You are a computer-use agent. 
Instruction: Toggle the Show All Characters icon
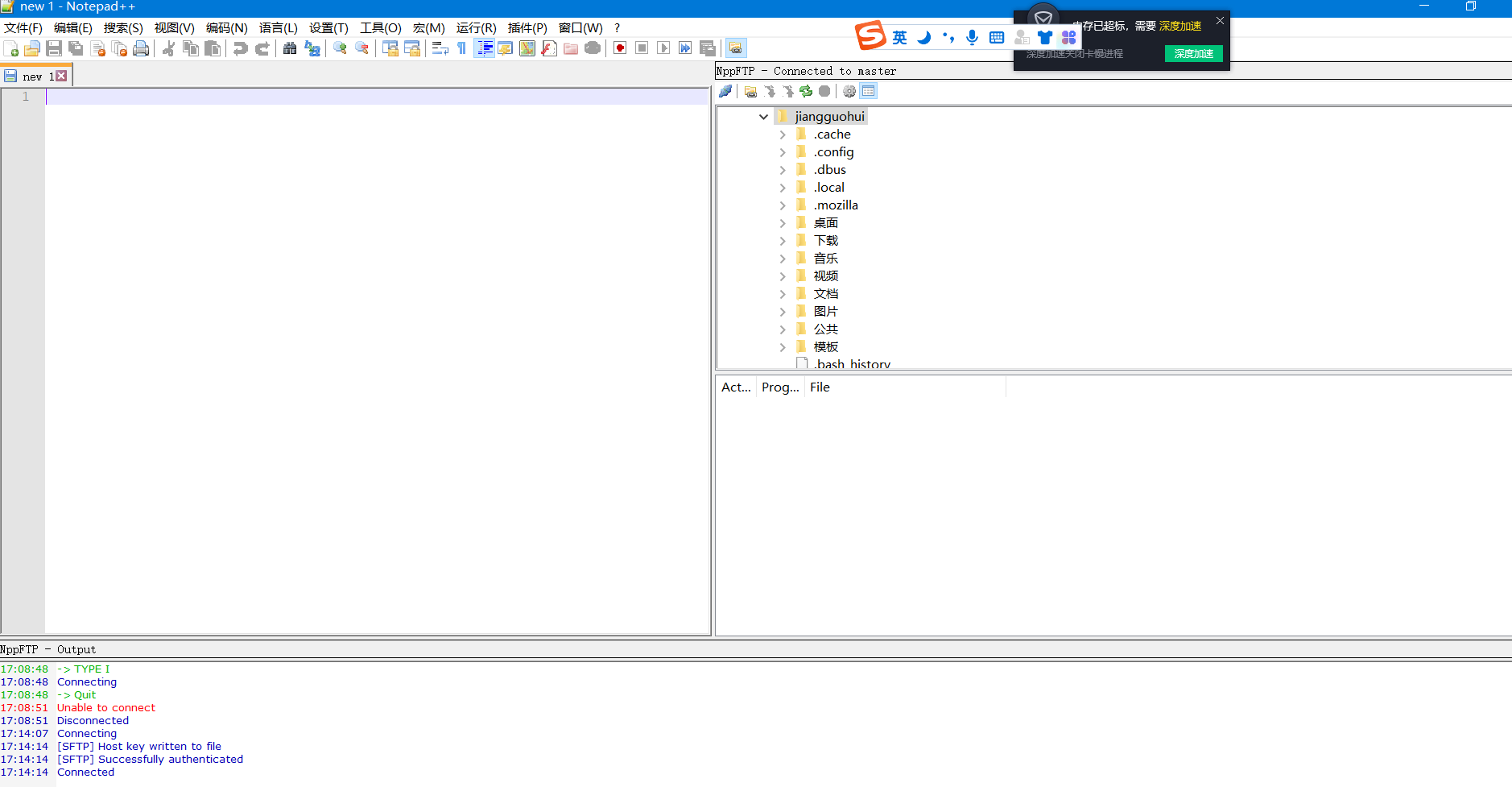461,48
